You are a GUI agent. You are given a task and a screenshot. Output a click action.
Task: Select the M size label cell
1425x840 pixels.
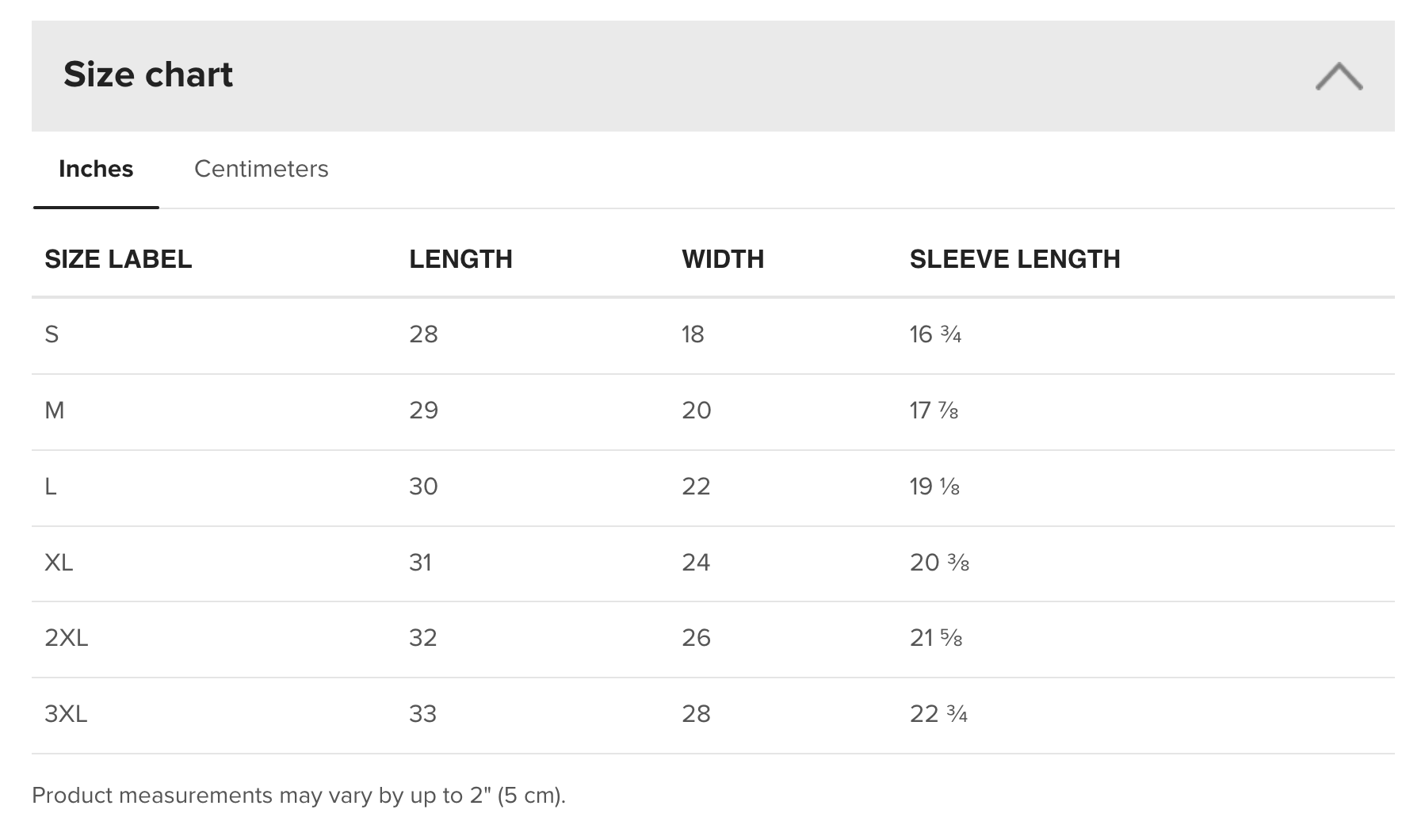point(55,410)
